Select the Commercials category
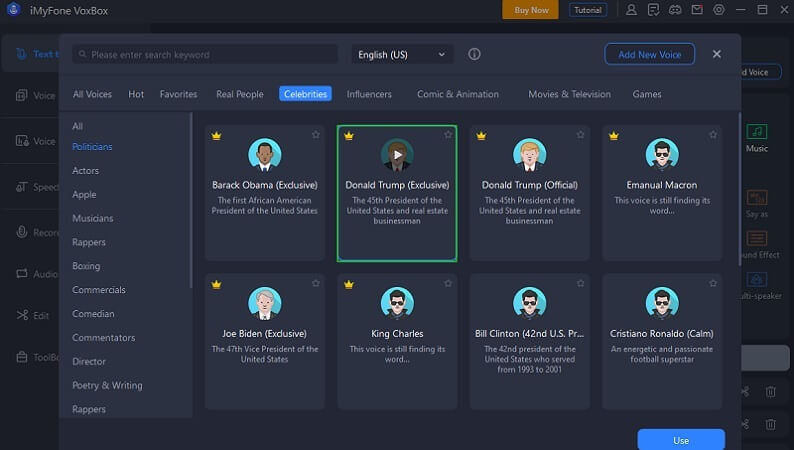The height and width of the screenshot is (450, 794). click(99, 290)
